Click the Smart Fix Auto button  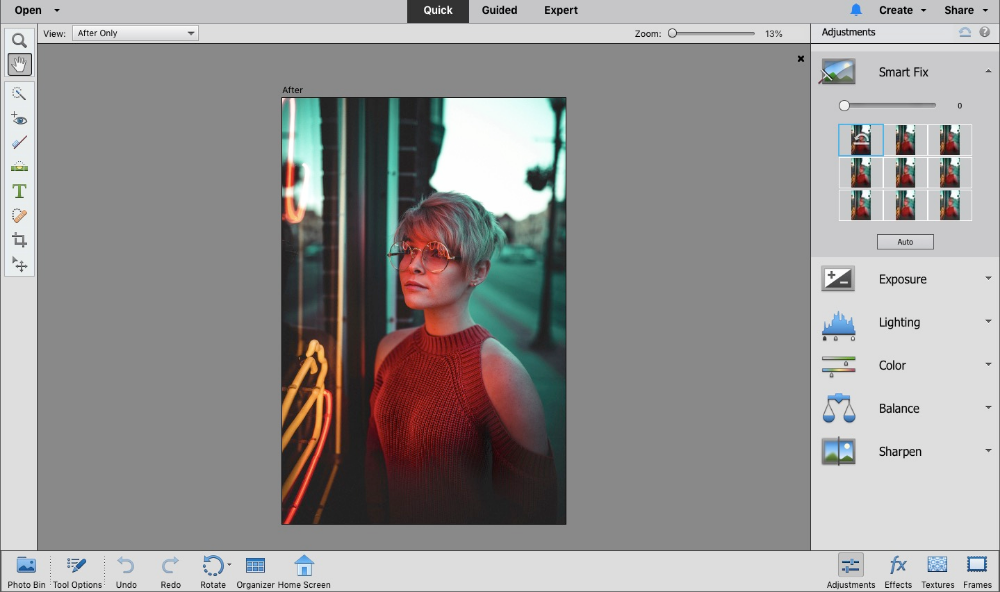coord(905,242)
